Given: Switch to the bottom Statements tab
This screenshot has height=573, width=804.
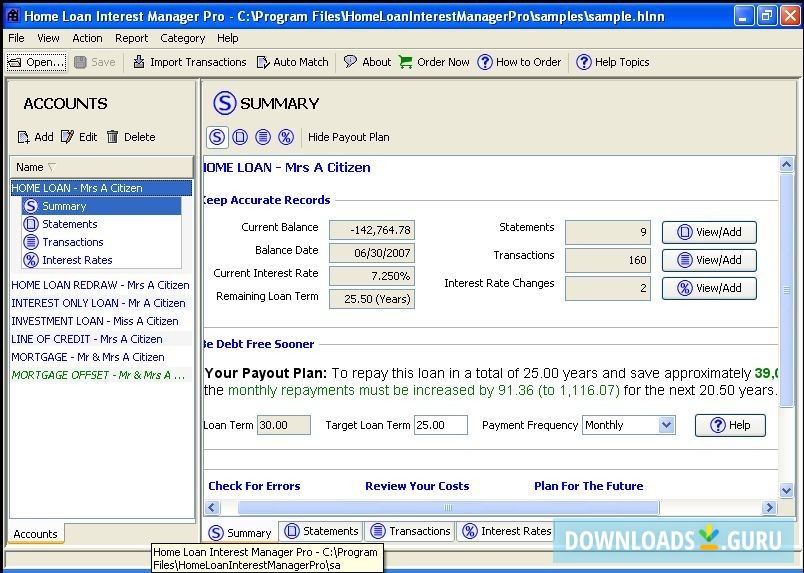Looking at the screenshot, I should coord(321,531).
